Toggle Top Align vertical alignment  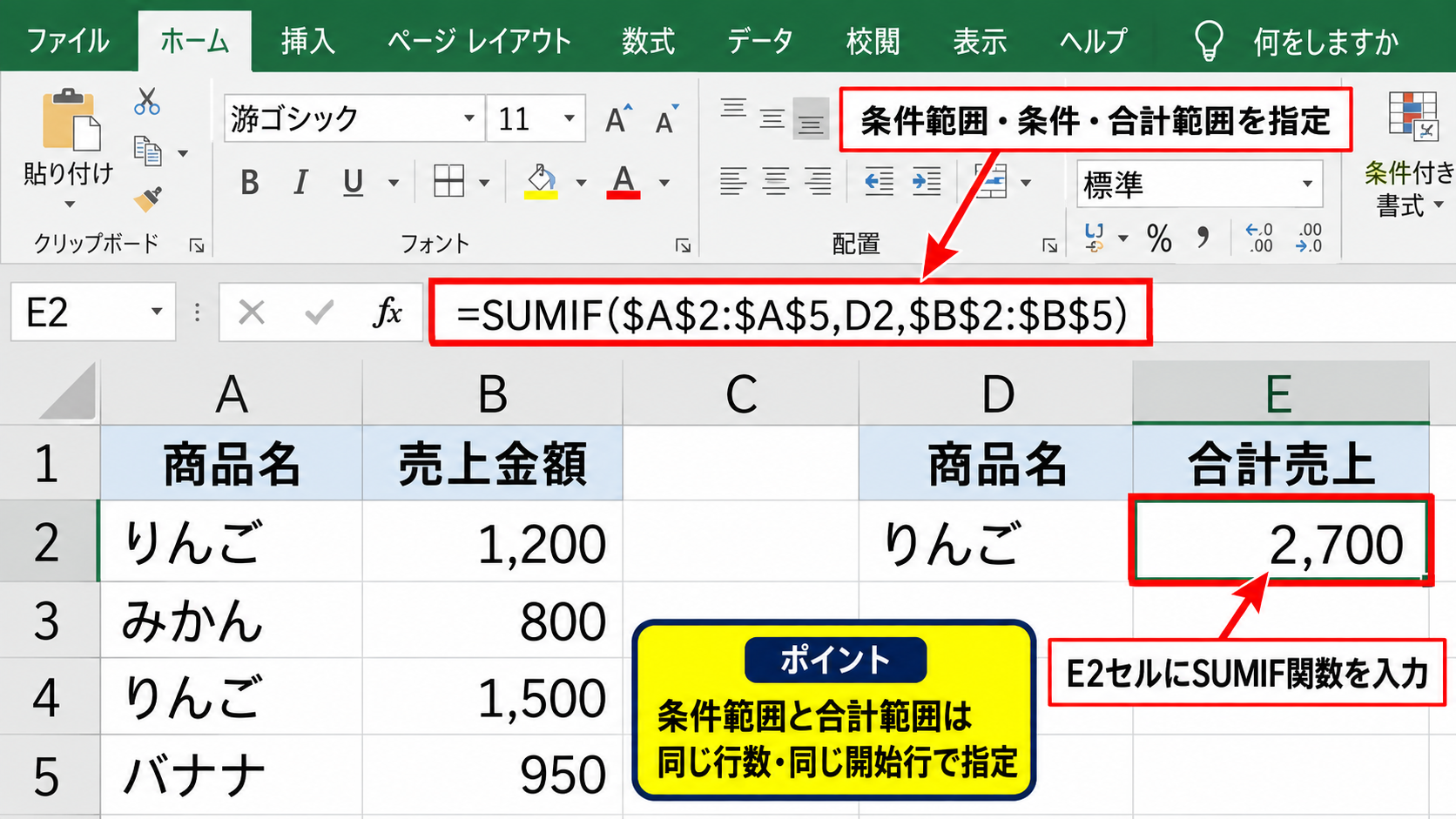pos(733,109)
